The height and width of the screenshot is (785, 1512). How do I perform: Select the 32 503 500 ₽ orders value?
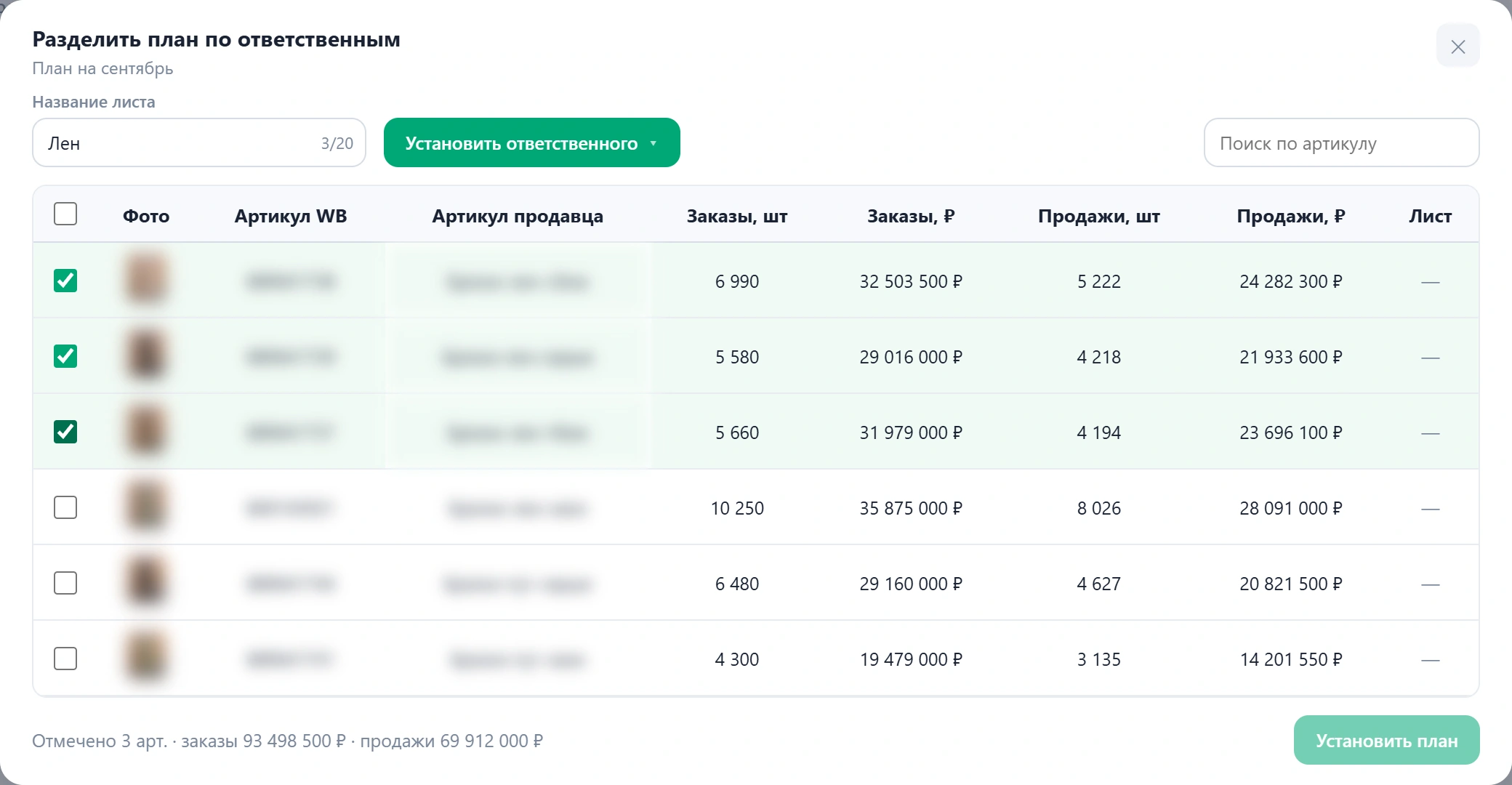[911, 281]
